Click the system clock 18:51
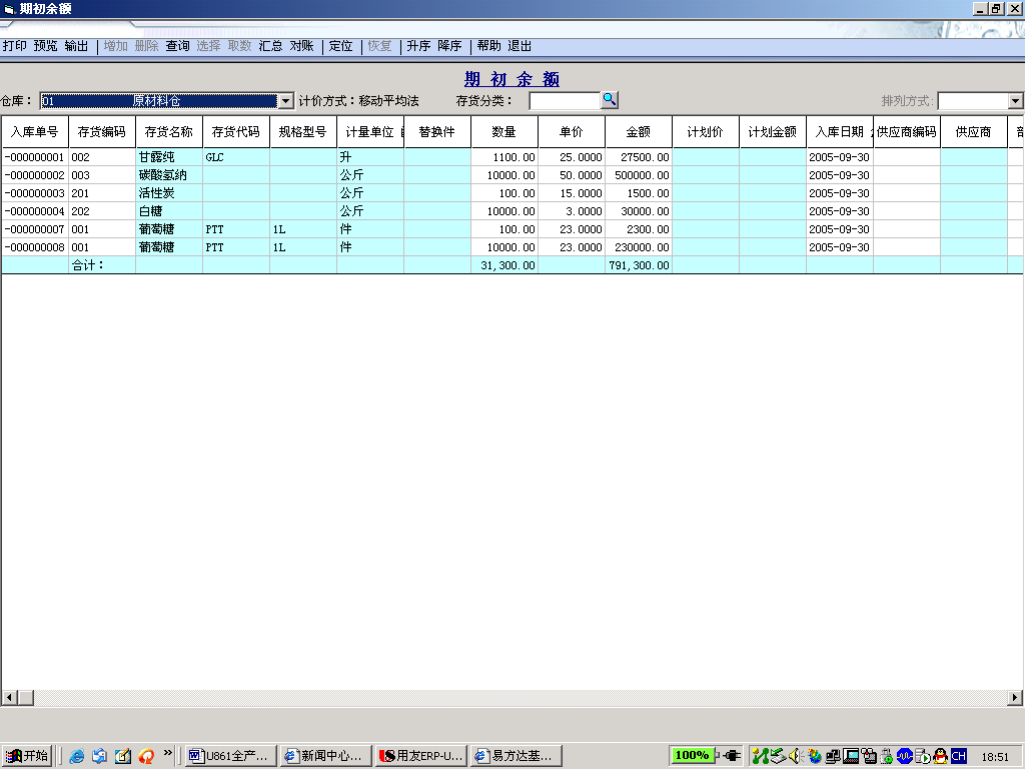The height and width of the screenshot is (769, 1025). (x=994, y=757)
